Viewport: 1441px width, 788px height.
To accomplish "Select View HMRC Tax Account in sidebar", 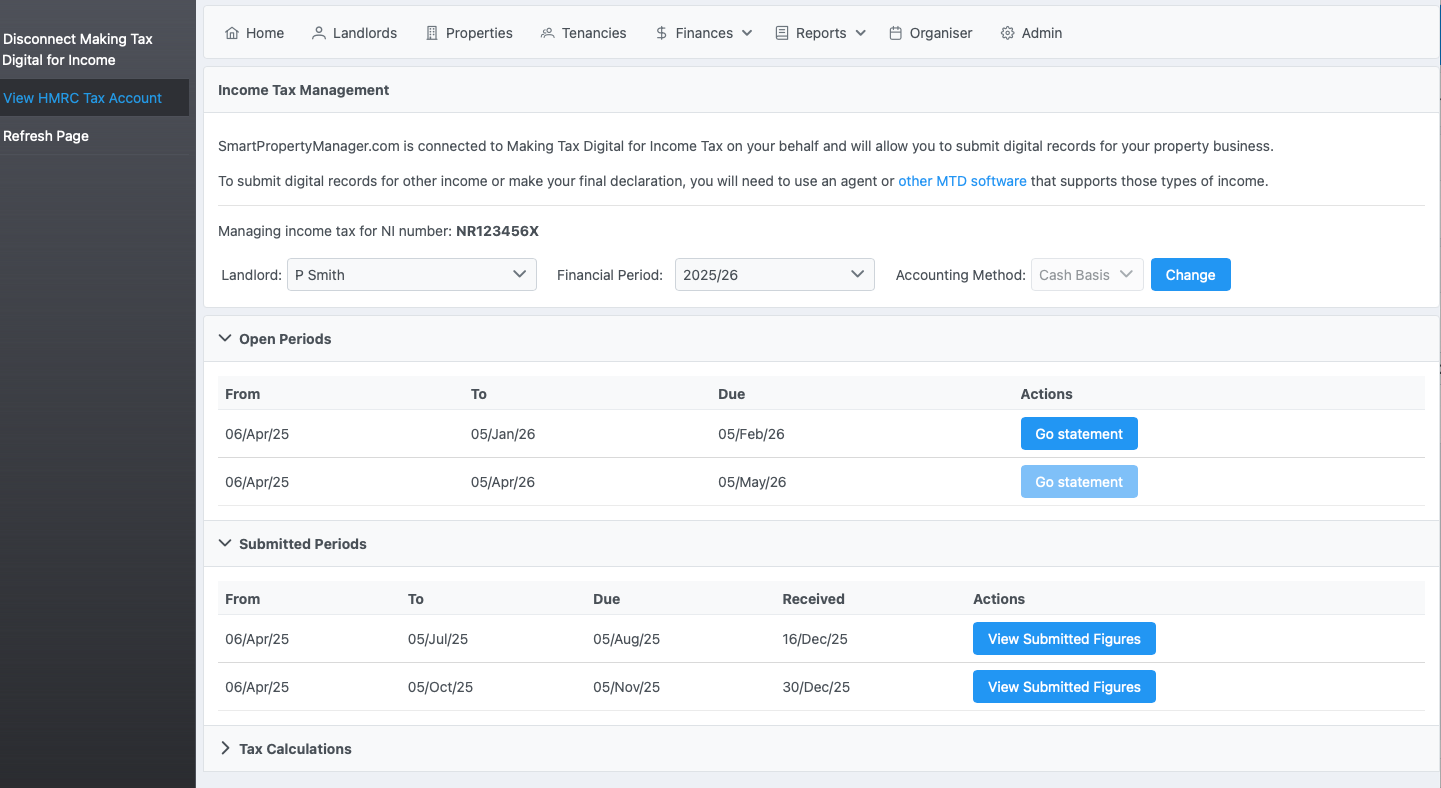I will [83, 98].
